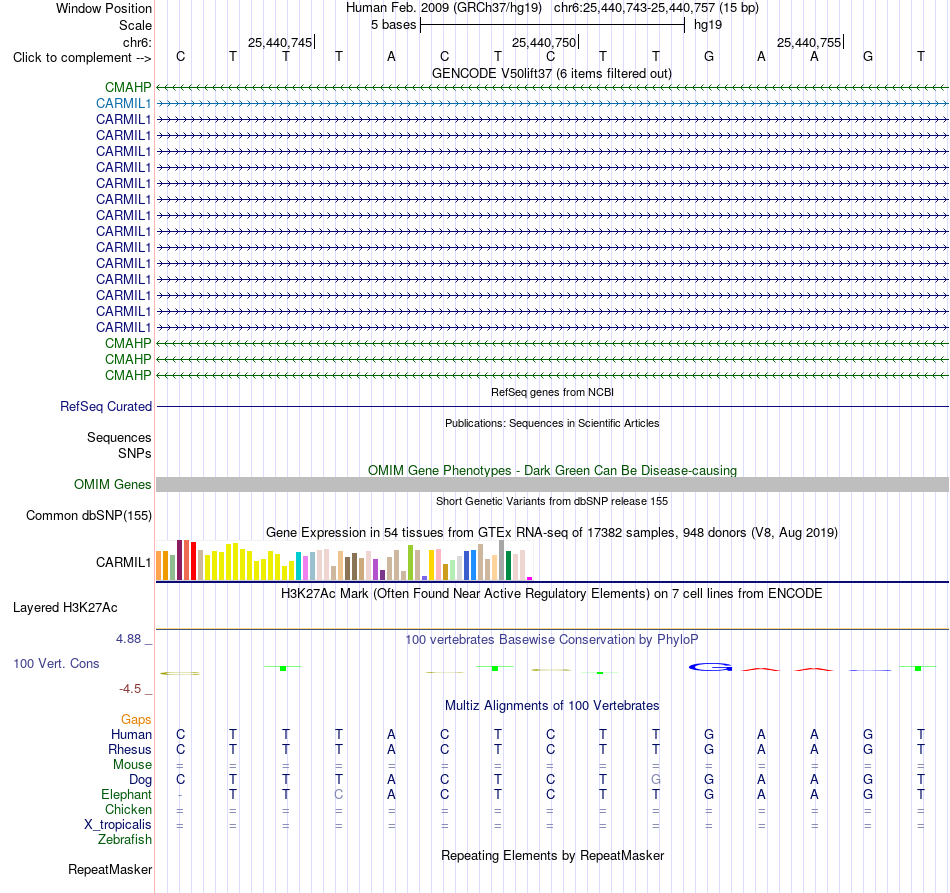Screen dimensions: 950x893
Task: Click the "Layered H3K27Ac" track label
Action: pos(65,608)
